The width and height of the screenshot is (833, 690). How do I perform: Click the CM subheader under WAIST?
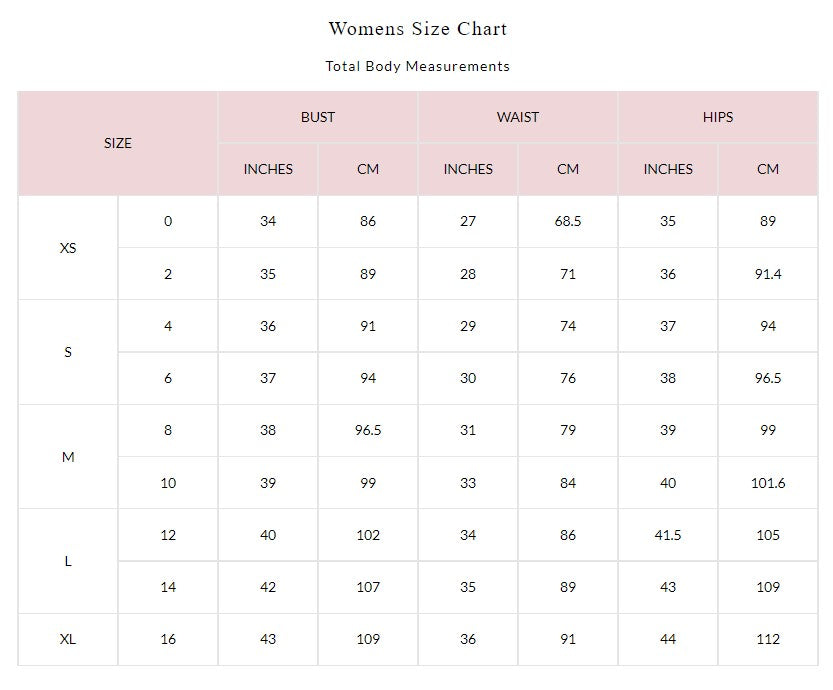[568, 169]
